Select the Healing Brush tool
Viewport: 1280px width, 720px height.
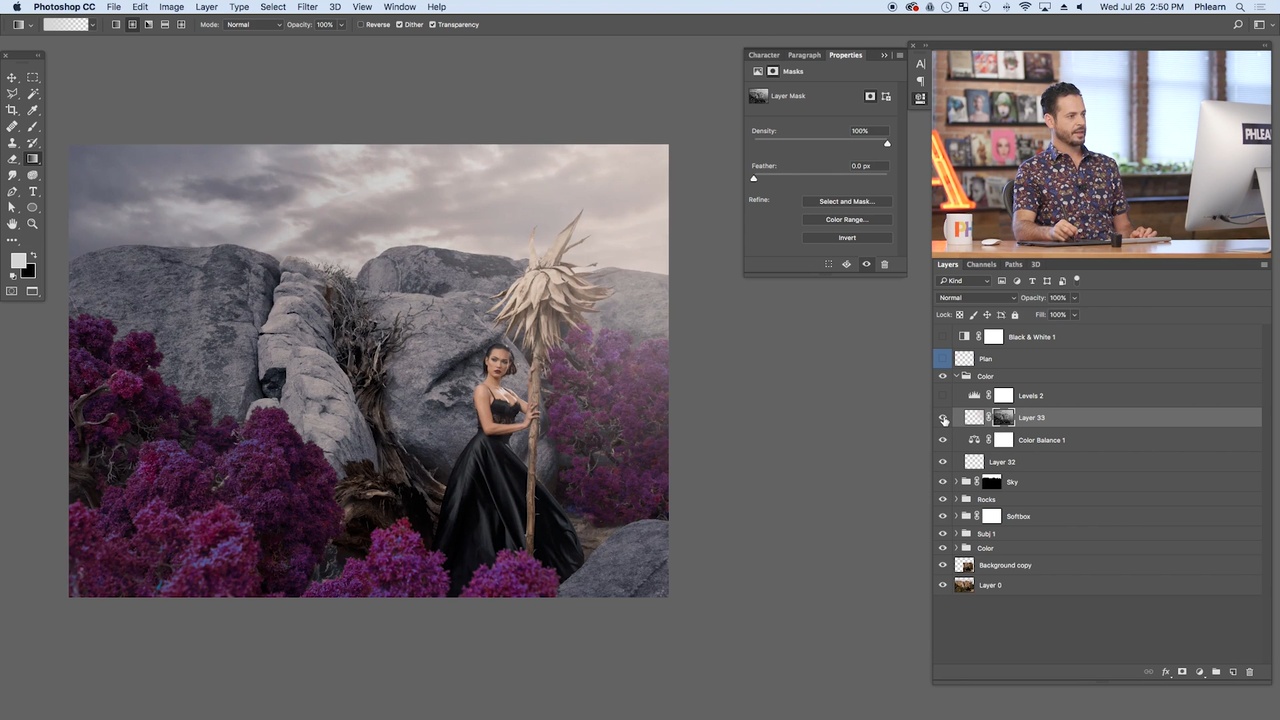pyautogui.click(x=12, y=126)
